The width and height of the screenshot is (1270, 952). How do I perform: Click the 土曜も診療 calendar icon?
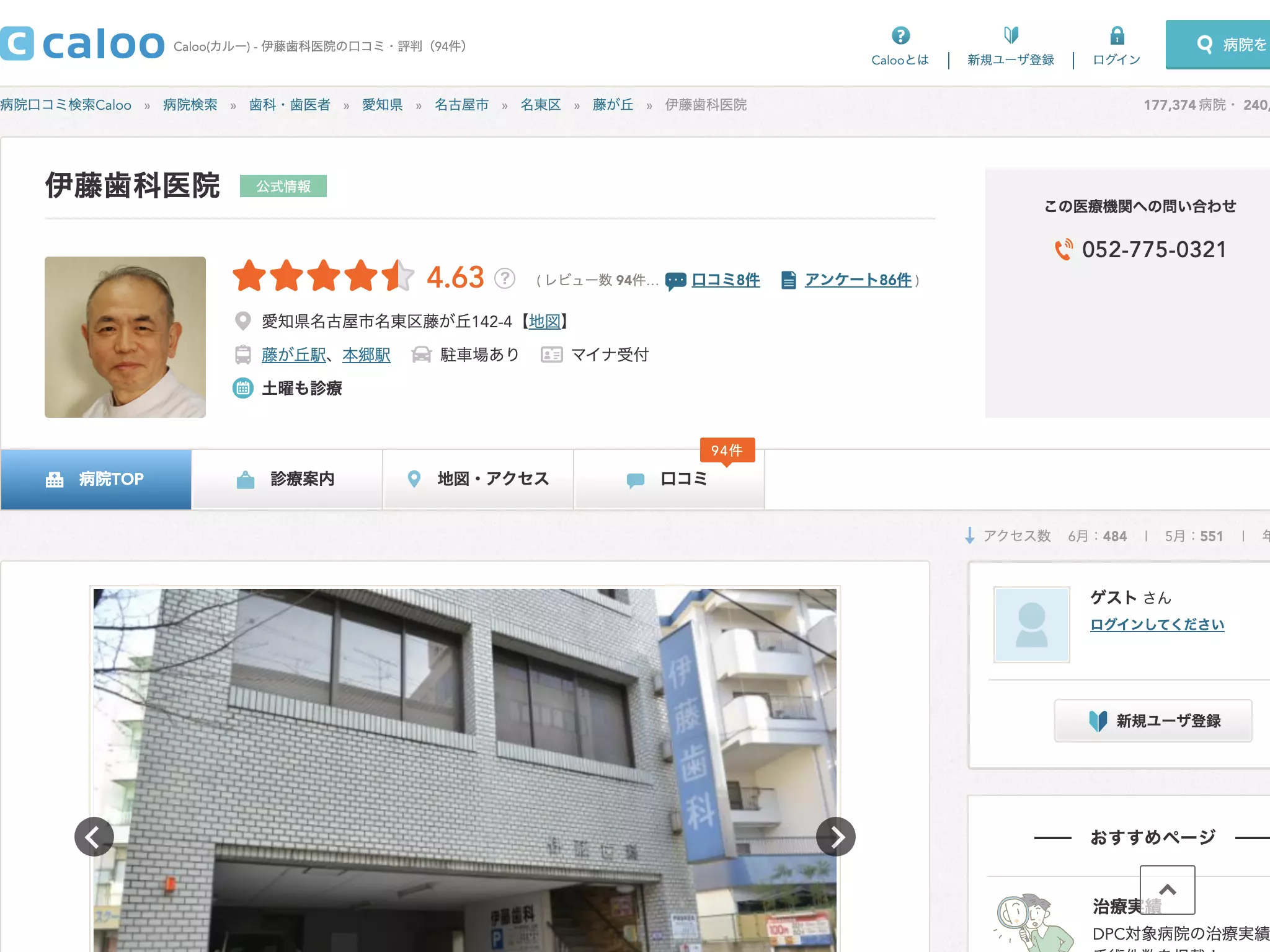pos(243,388)
